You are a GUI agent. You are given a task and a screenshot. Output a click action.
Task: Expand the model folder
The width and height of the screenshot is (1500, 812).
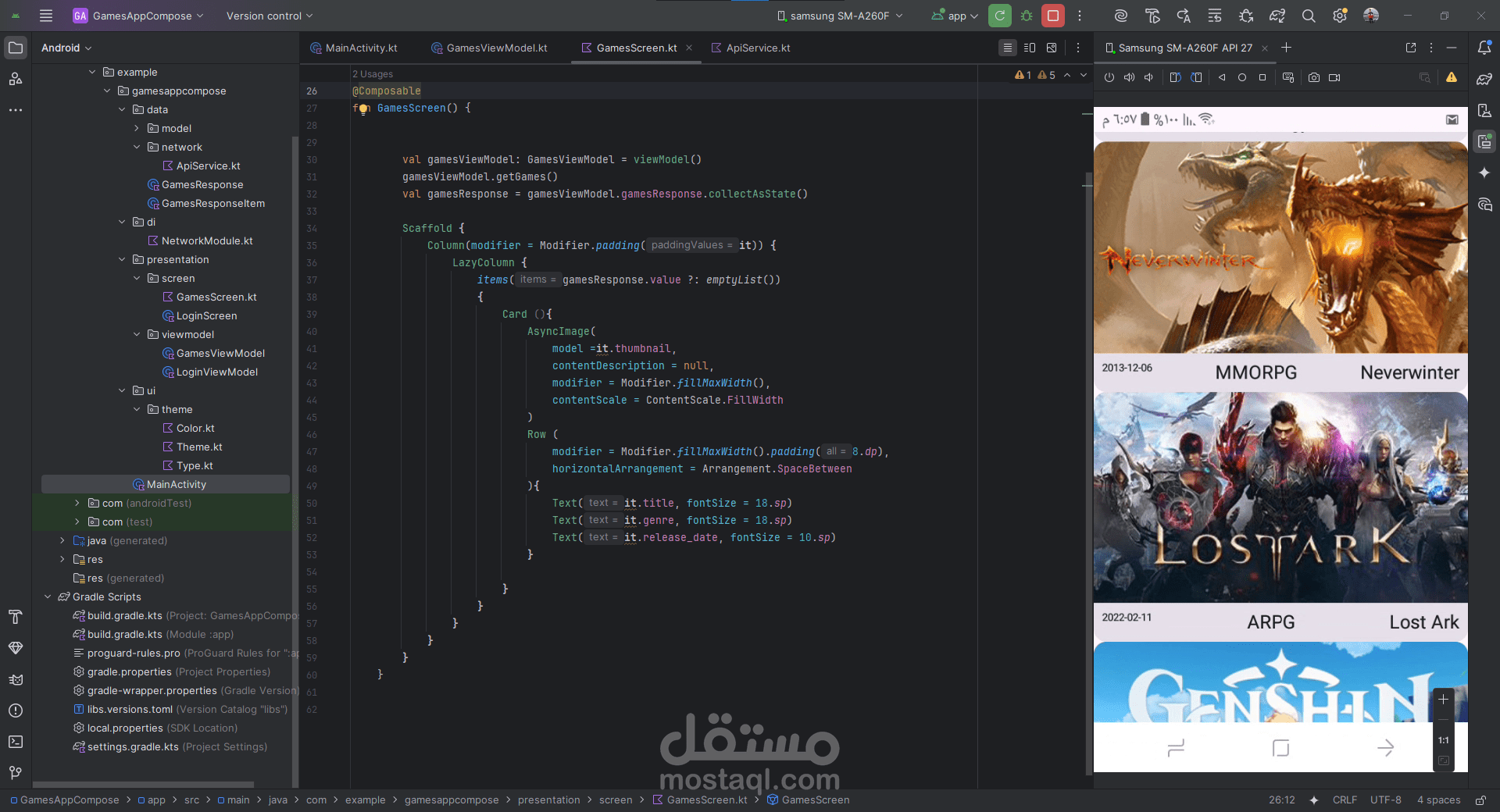[137, 128]
